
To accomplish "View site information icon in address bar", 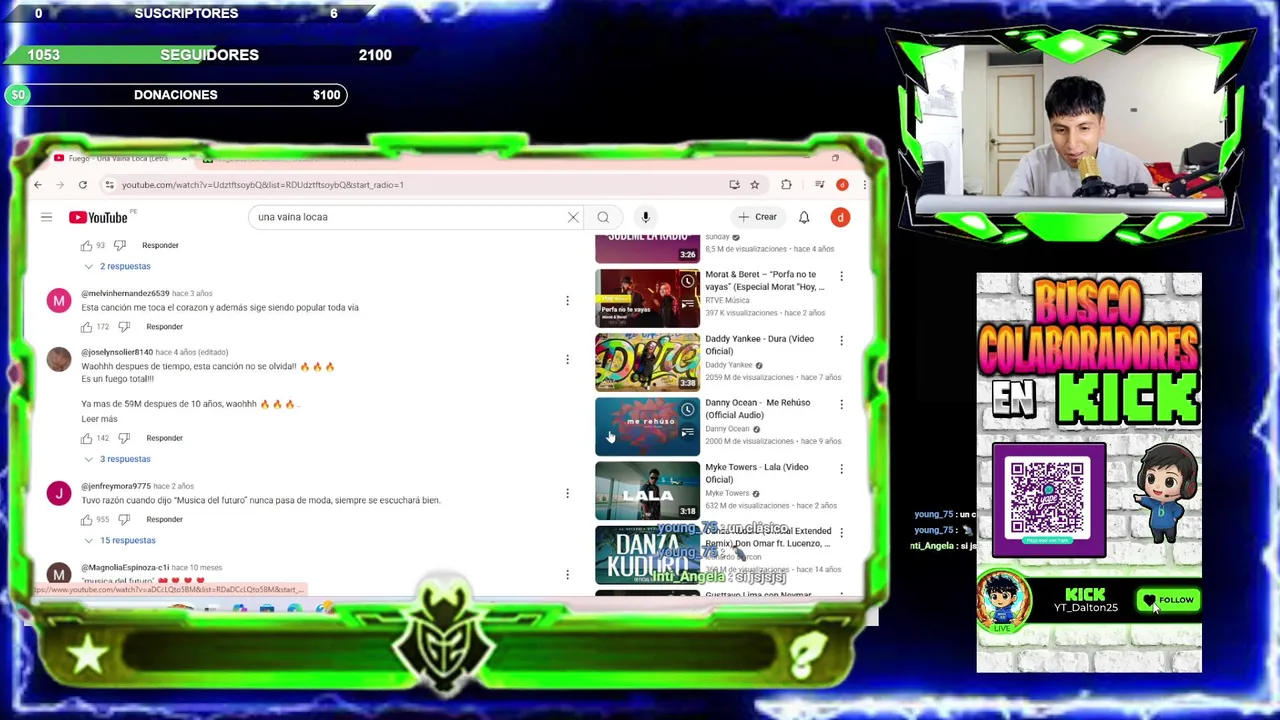I will coord(109,185).
